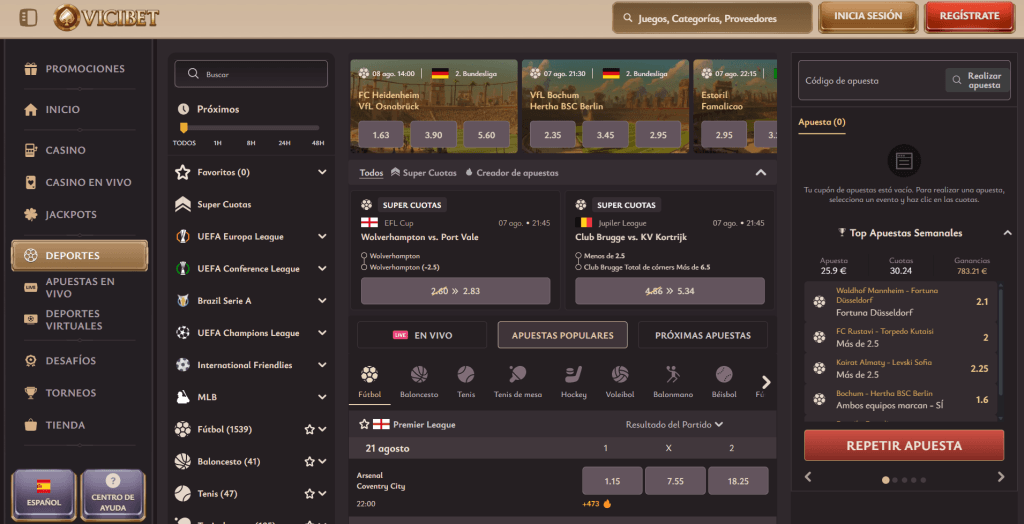Open the Español language selector

pyautogui.click(x=44, y=494)
